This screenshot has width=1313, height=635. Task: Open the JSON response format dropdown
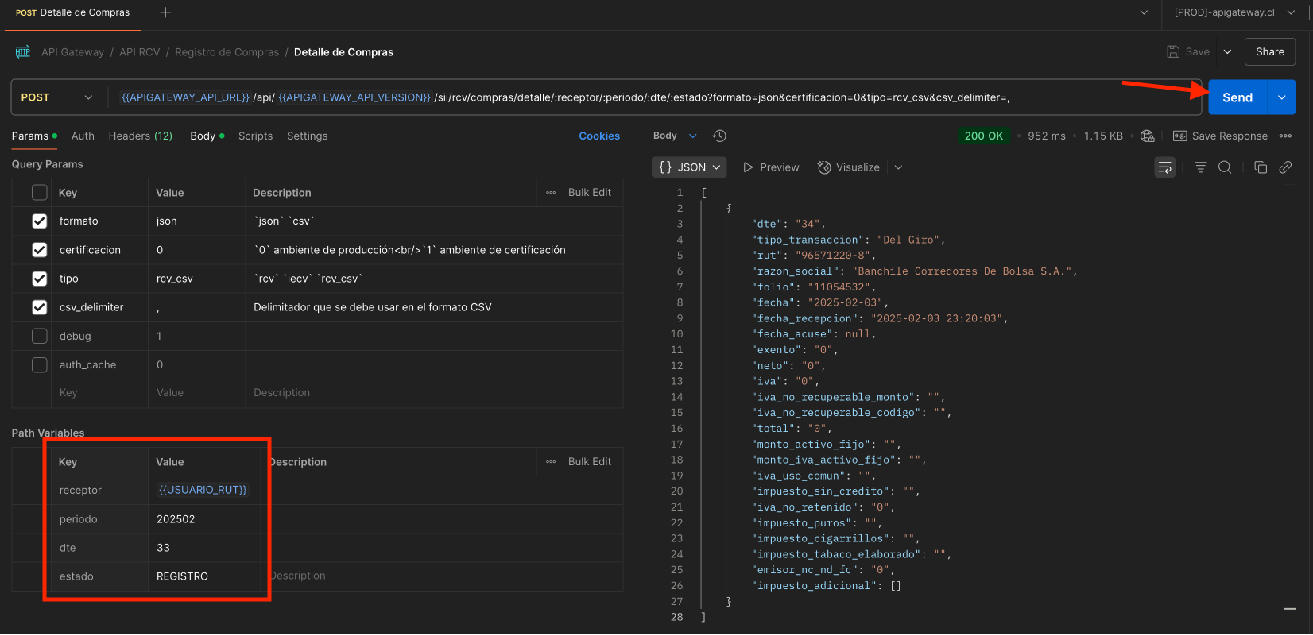[689, 167]
